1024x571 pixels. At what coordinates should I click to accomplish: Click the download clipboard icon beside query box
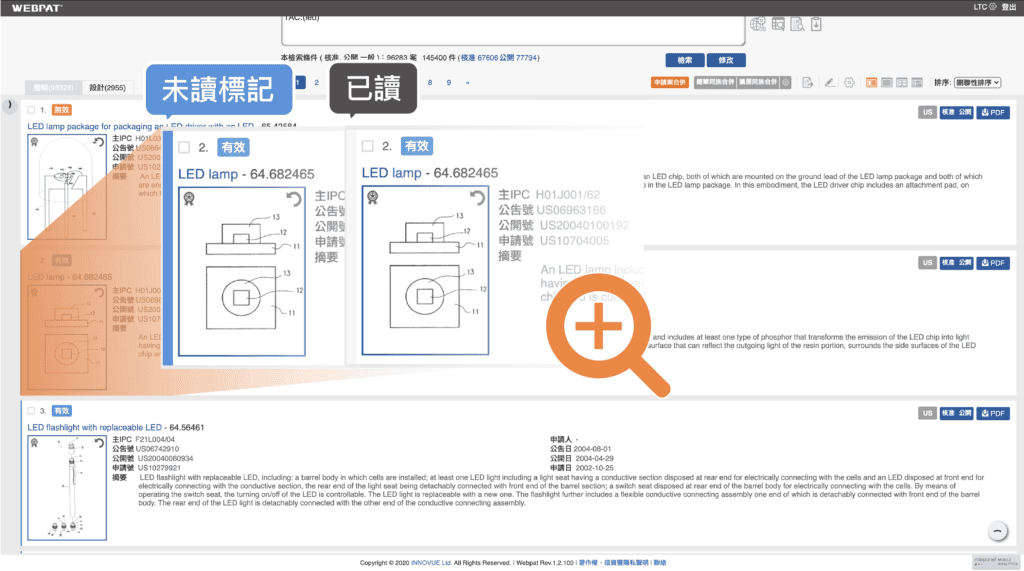pyautogui.click(x=817, y=22)
